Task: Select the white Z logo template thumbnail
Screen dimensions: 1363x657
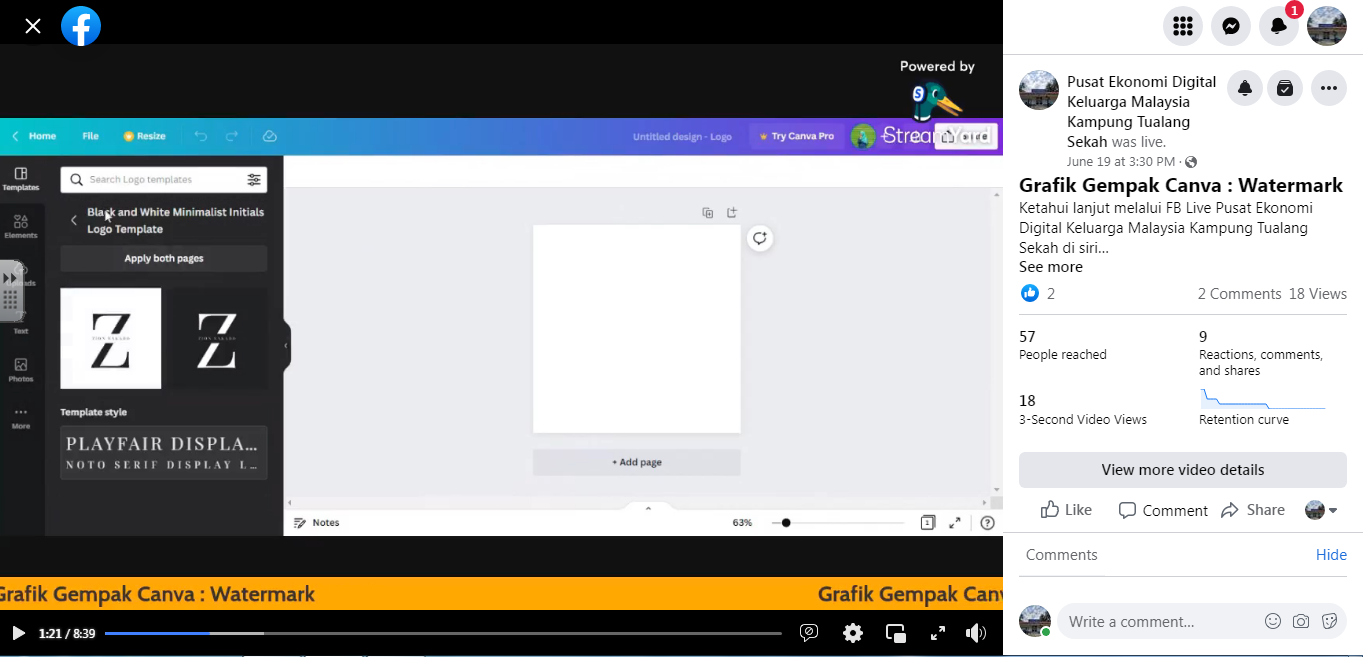Action: pyautogui.click(x=111, y=338)
